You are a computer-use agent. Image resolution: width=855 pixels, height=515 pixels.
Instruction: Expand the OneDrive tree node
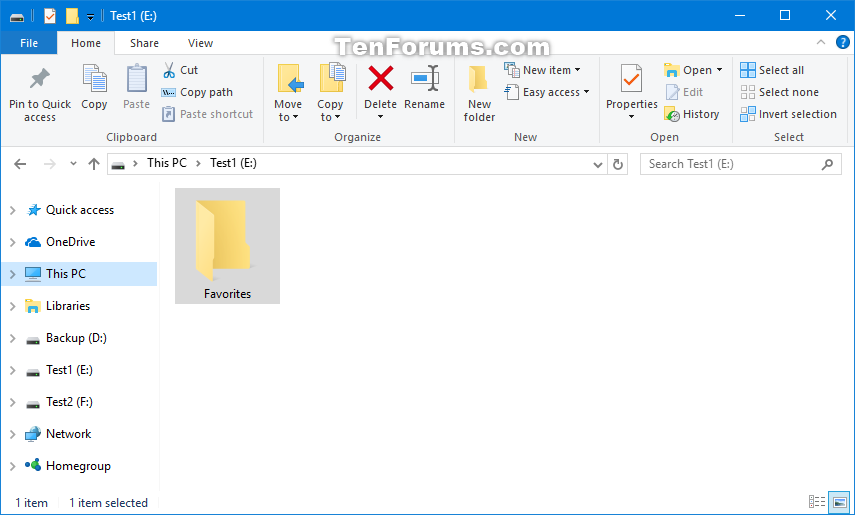click(x=13, y=242)
